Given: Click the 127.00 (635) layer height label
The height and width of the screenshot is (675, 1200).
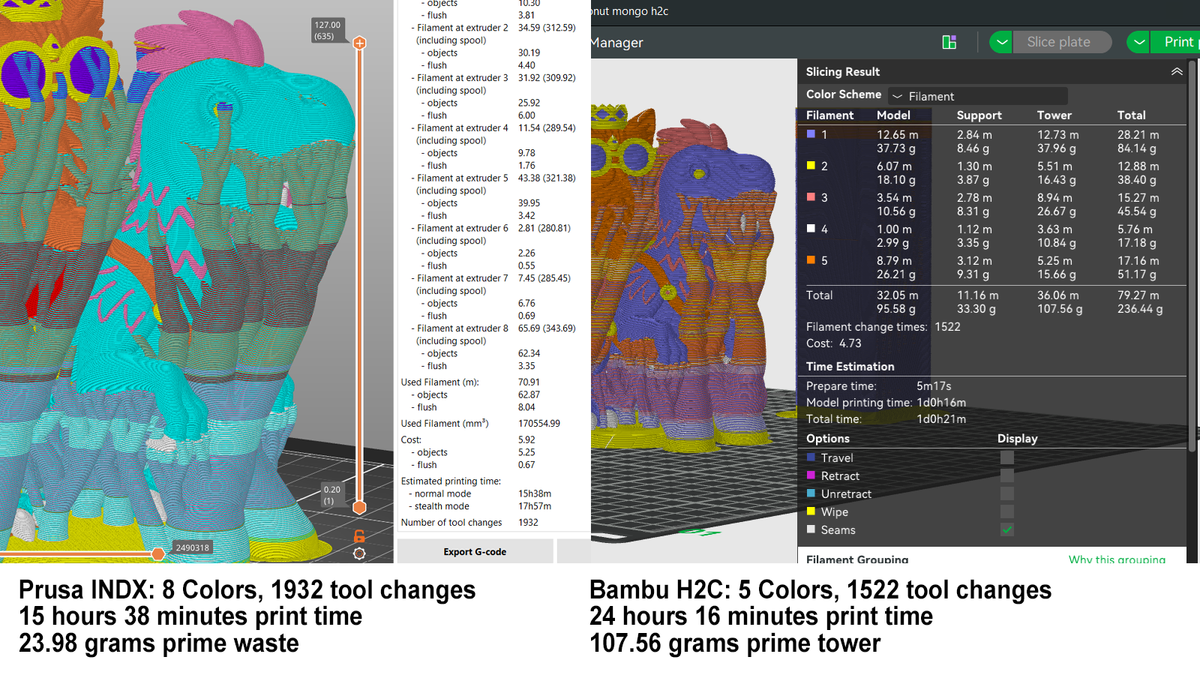Looking at the screenshot, I should tap(327, 30).
